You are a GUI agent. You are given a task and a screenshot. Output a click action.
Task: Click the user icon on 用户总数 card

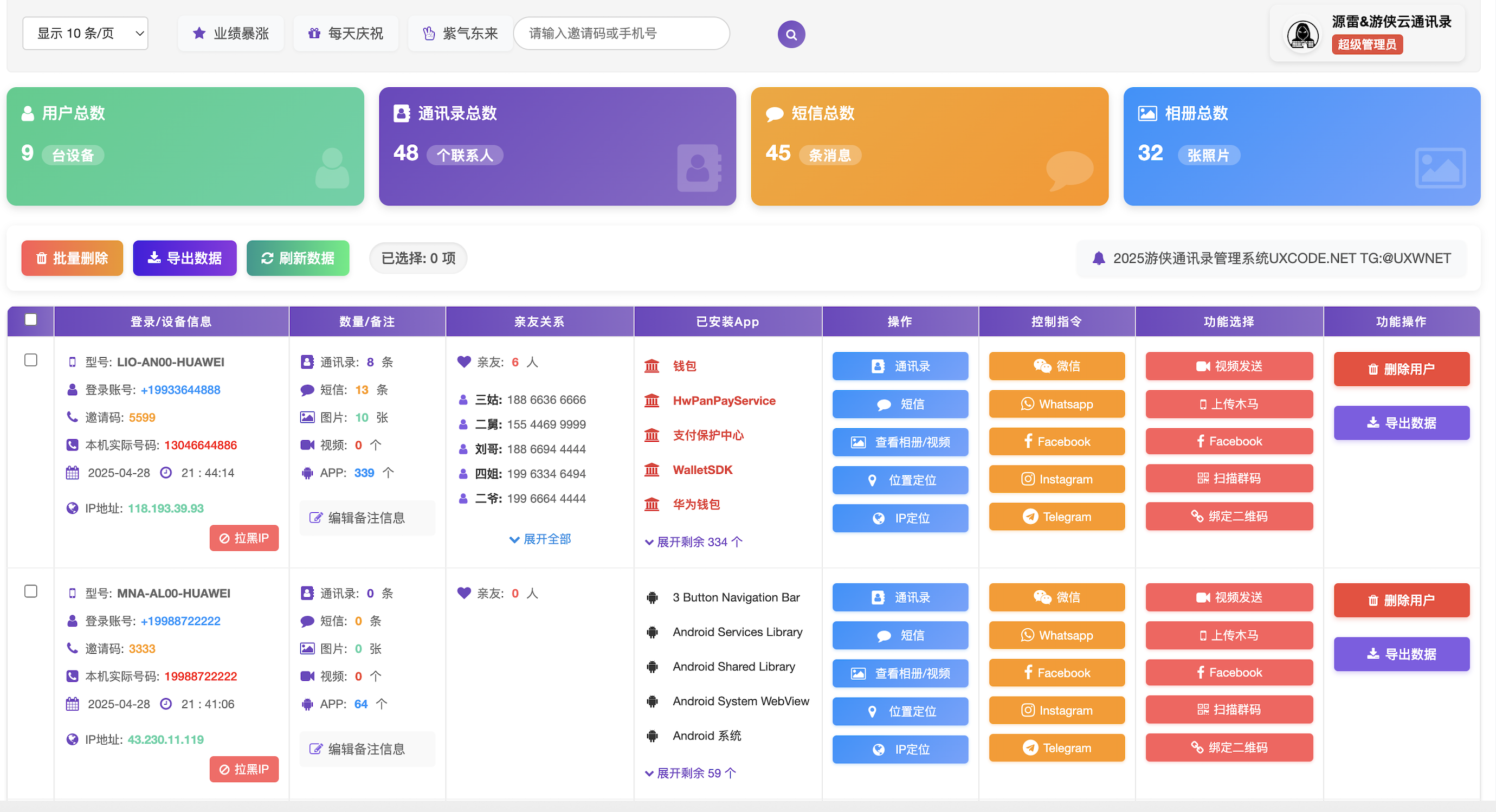pyautogui.click(x=27, y=113)
